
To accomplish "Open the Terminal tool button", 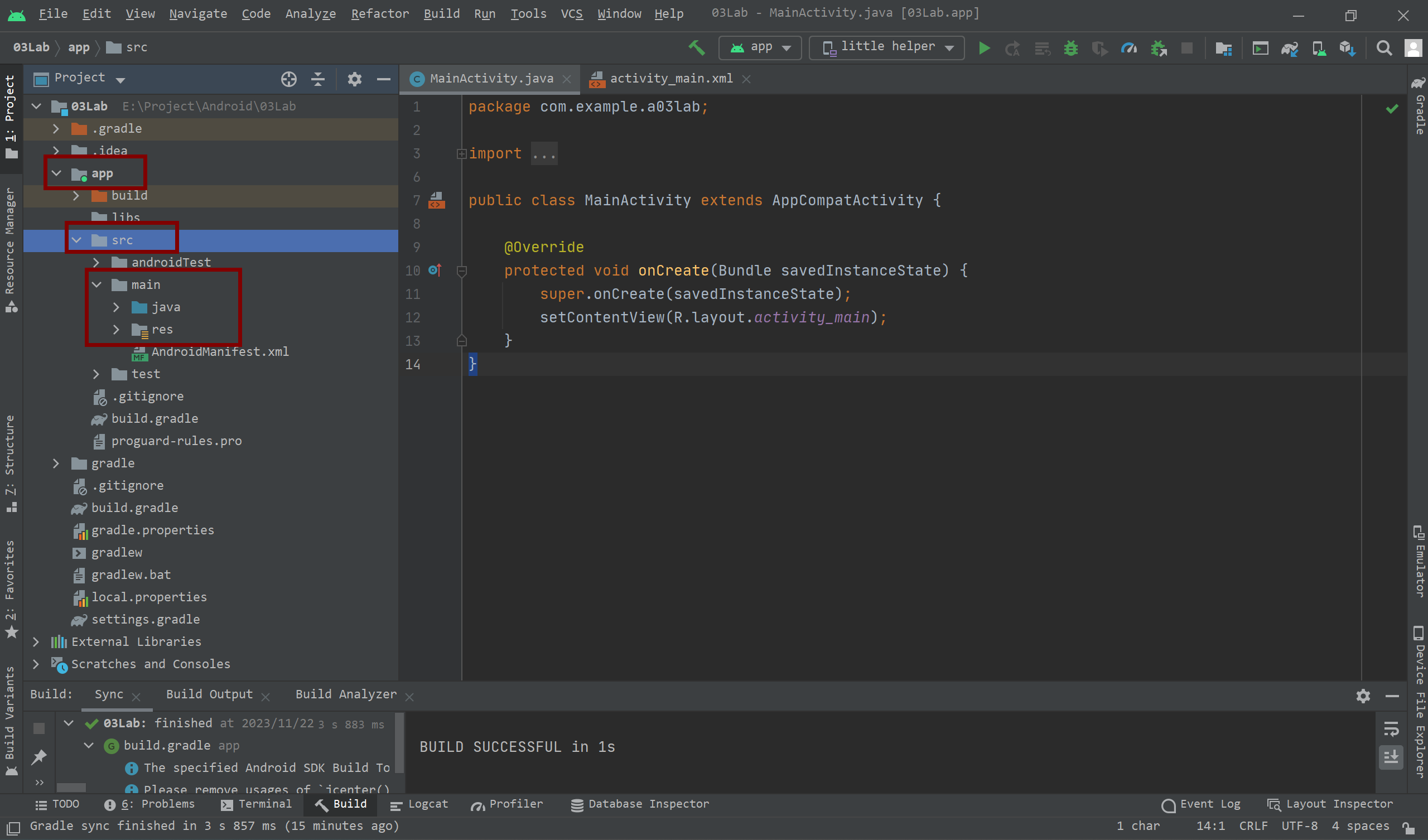I will [x=256, y=804].
